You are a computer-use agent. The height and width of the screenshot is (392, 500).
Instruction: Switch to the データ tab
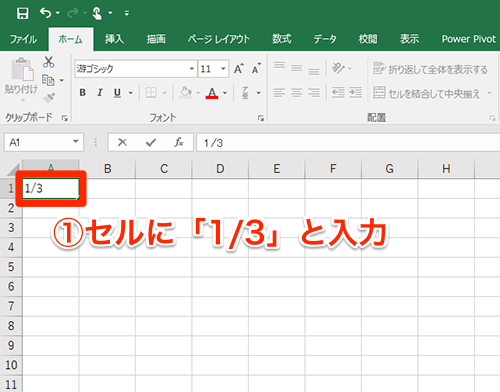325,39
